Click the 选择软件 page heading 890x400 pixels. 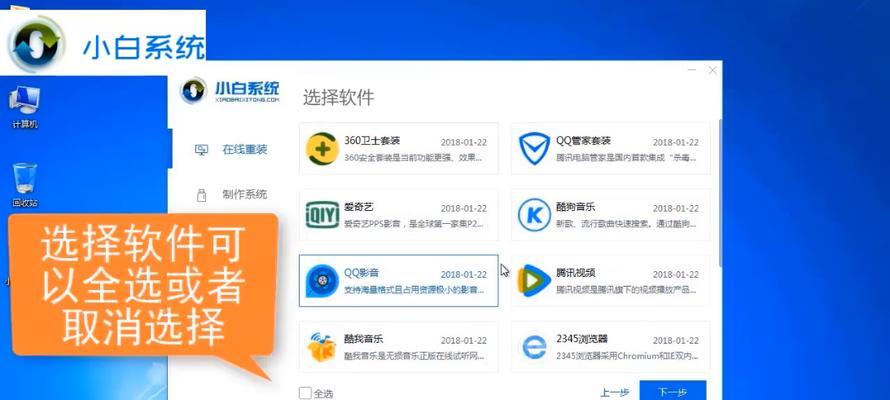click(x=338, y=97)
